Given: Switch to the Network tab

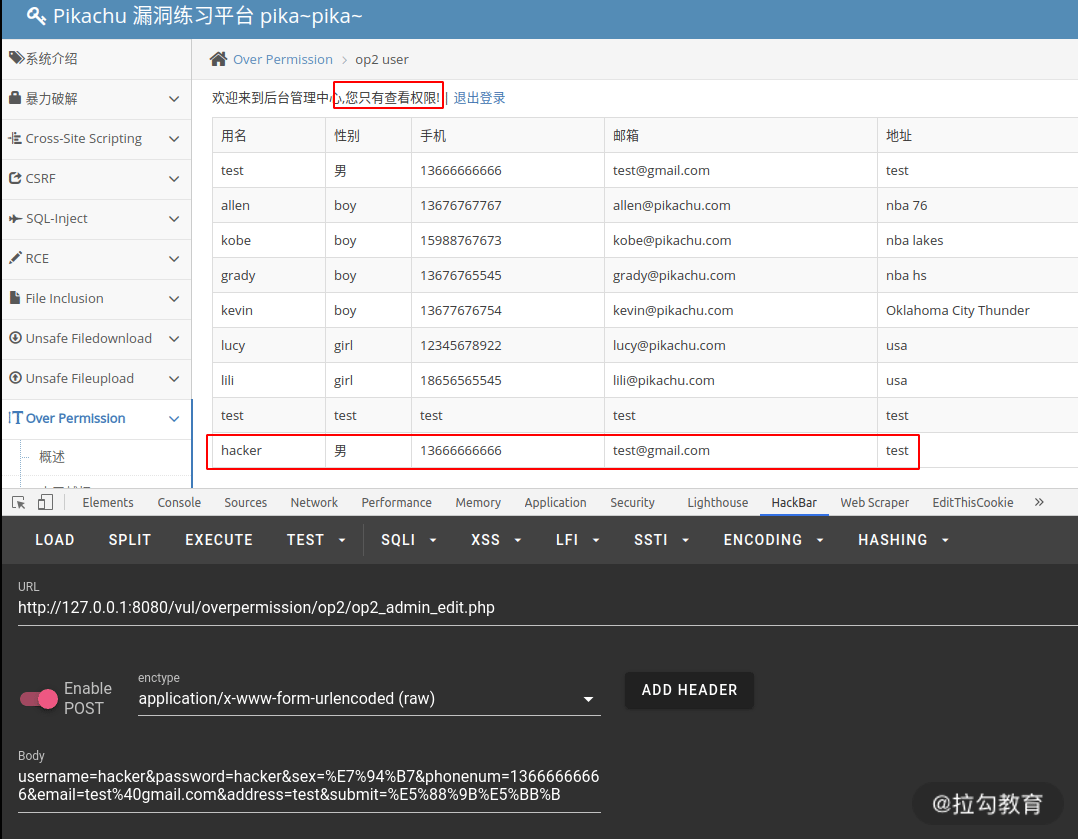Looking at the screenshot, I should [314, 503].
